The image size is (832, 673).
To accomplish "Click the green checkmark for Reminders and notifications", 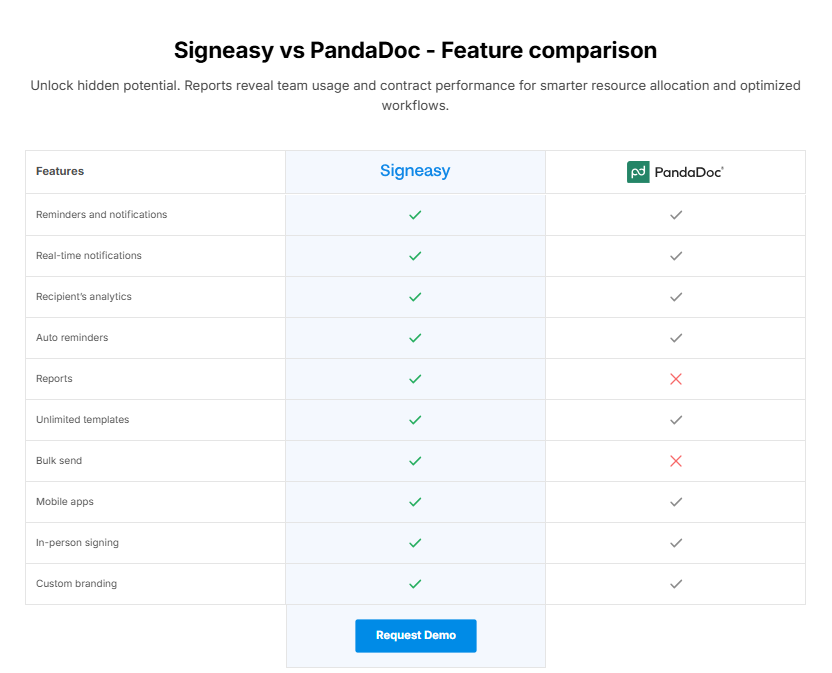I will [415, 214].
